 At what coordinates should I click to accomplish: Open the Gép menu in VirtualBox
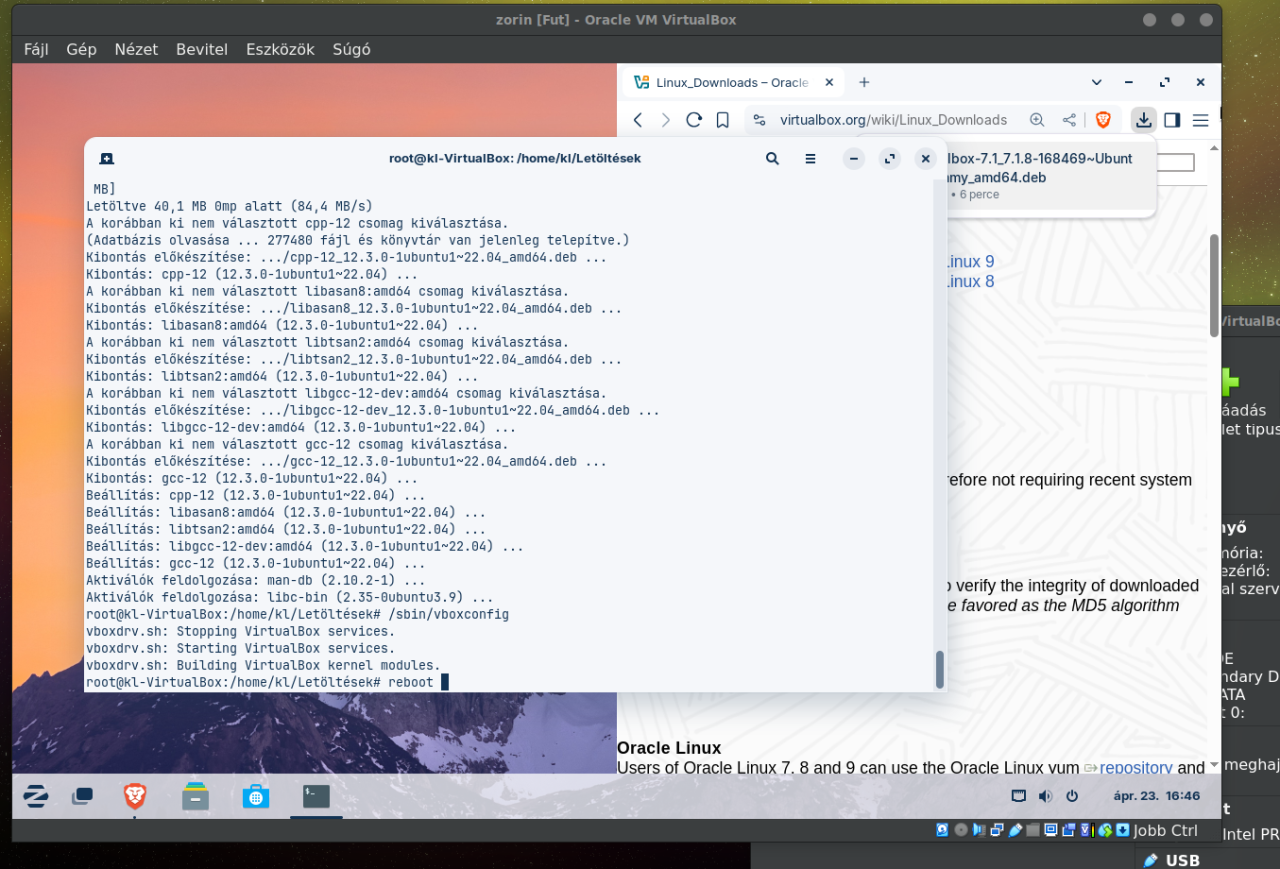(81, 49)
